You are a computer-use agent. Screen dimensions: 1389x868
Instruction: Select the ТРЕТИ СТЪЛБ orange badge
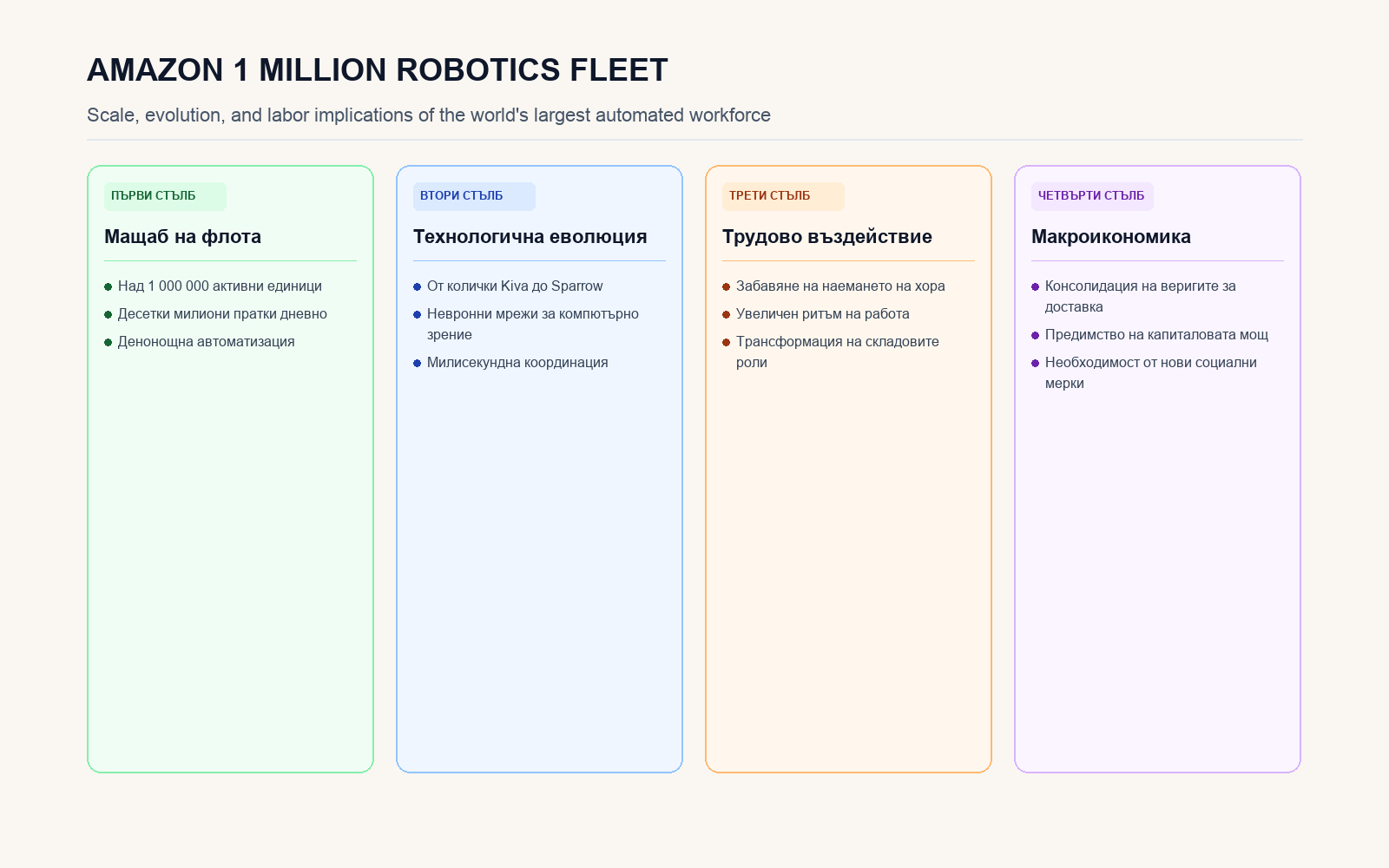[783, 196]
